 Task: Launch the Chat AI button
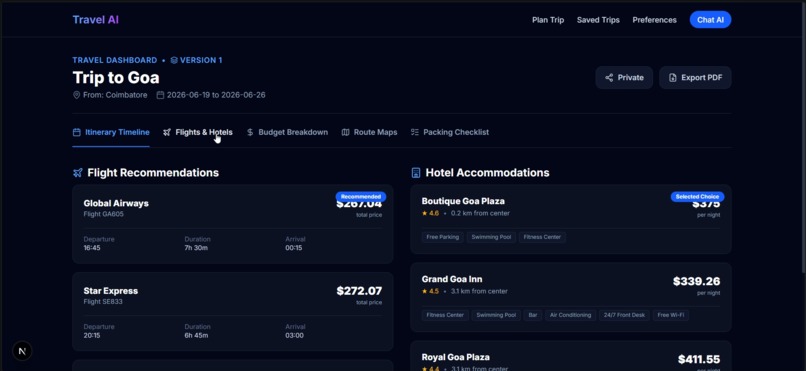pos(710,20)
